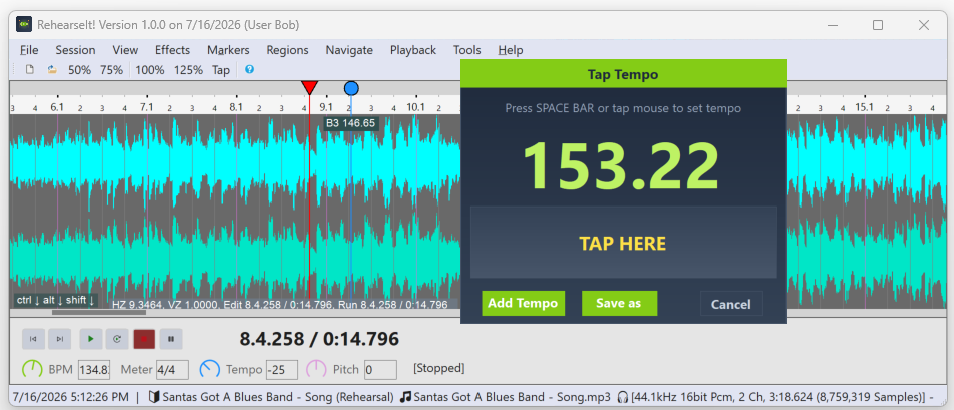Open the Navigate menu
Viewport: 954px width, 410px height.
pos(349,50)
